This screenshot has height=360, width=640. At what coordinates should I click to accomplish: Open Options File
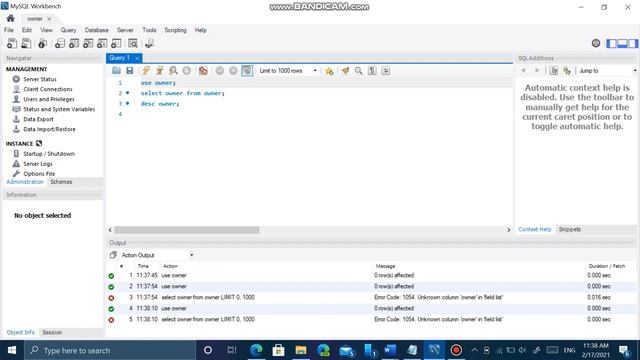(39, 174)
